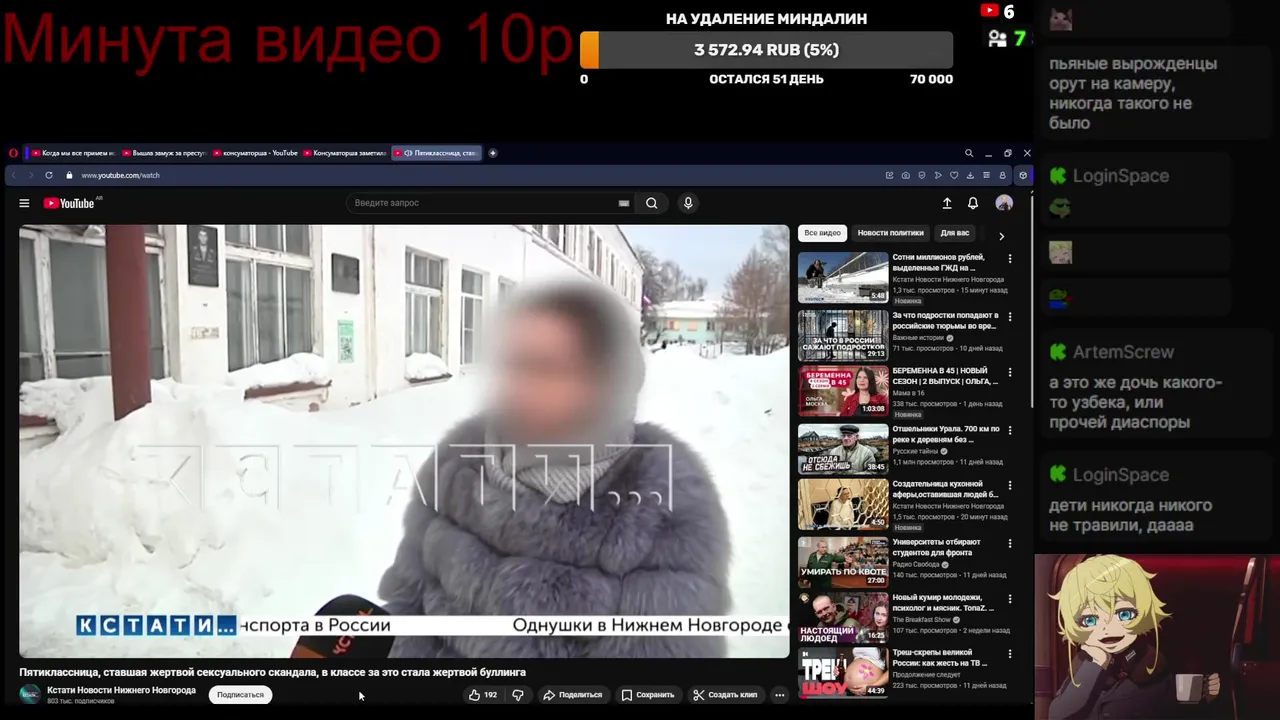This screenshot has width=1280, height=720.
Task: Switch to tab Вышла замуж за преступника
Action: [x=164, y=153]
